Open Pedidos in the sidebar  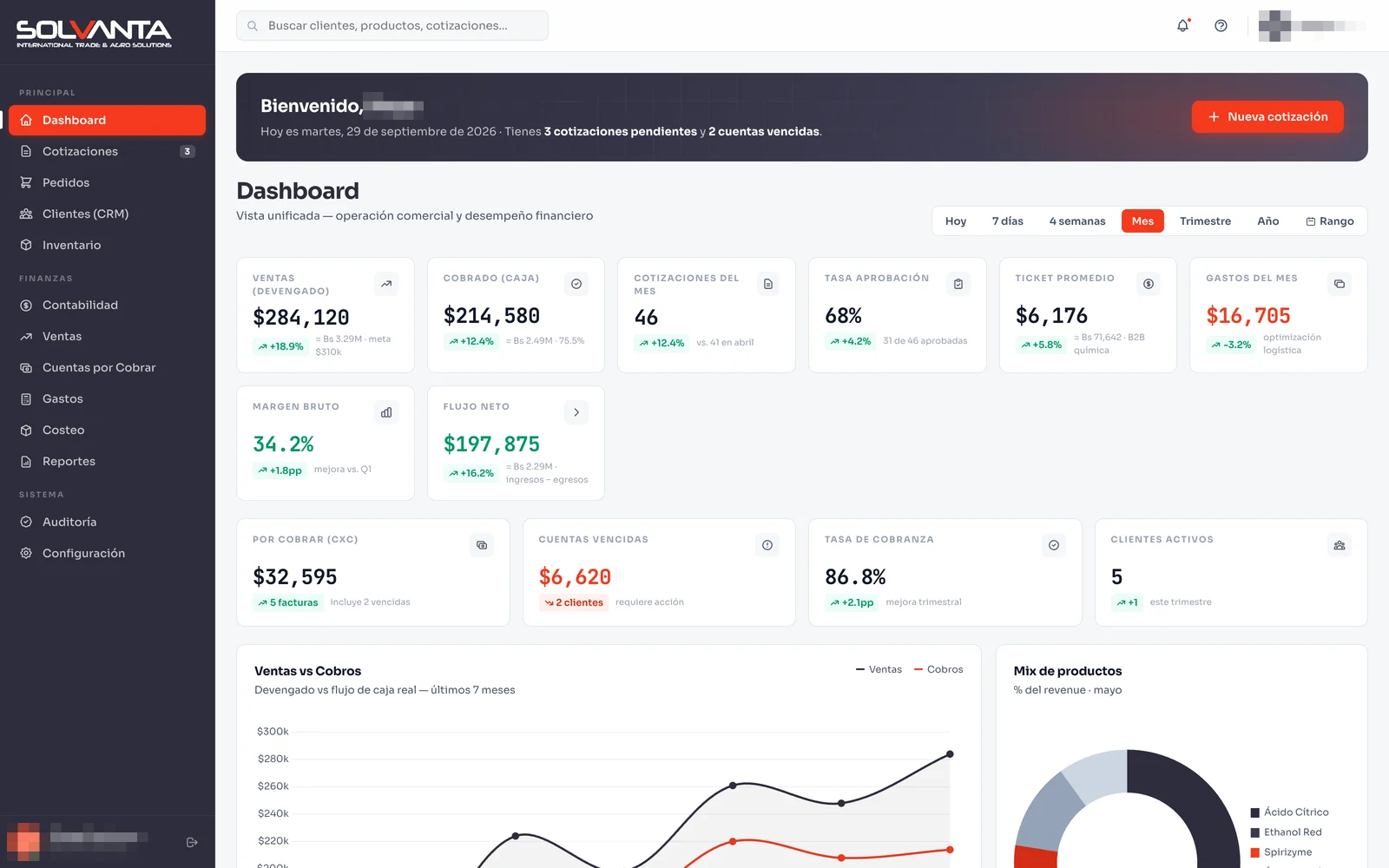pyautogui.click(x=107, y=182)
